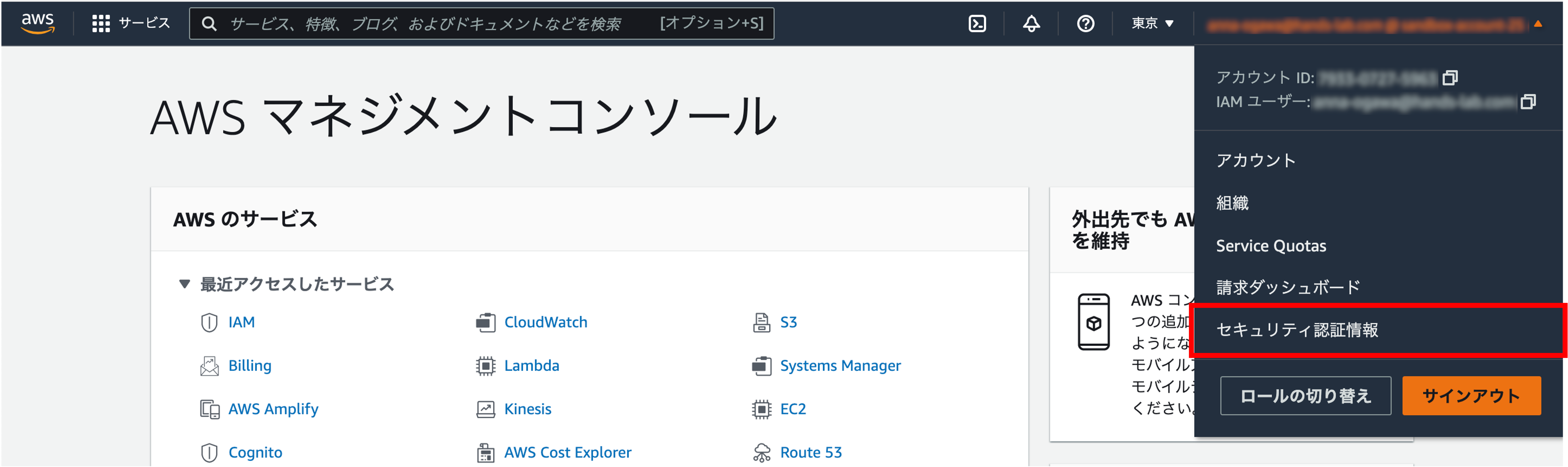
Task: Collapse the 最近アクセスしたサービス section
Action: click(185, 284)
